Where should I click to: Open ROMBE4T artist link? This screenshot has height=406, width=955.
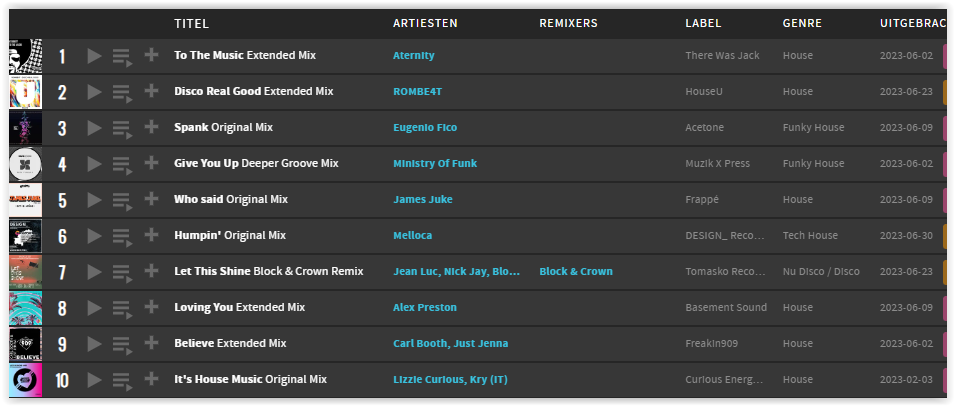[417, 91]
